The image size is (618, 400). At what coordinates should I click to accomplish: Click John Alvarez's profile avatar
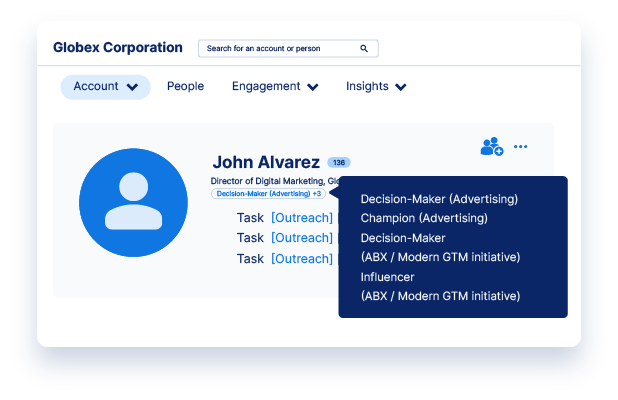point(134,203)
